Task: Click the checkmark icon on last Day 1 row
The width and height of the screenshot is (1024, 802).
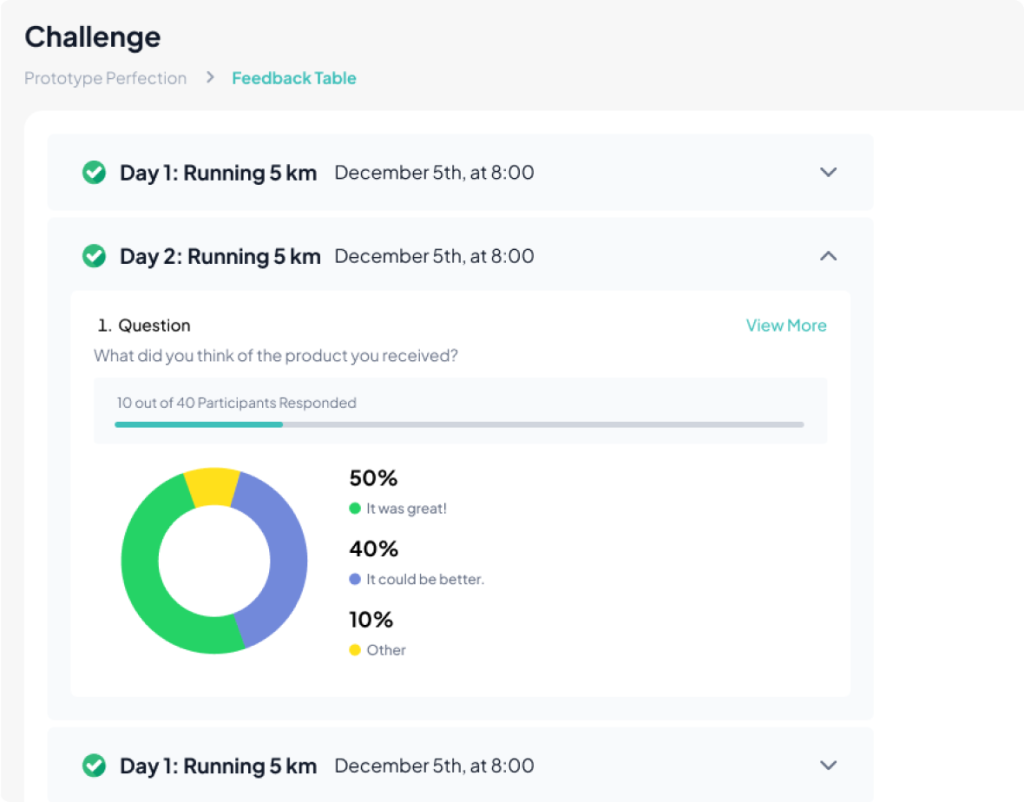Action: tap(94, 766)
